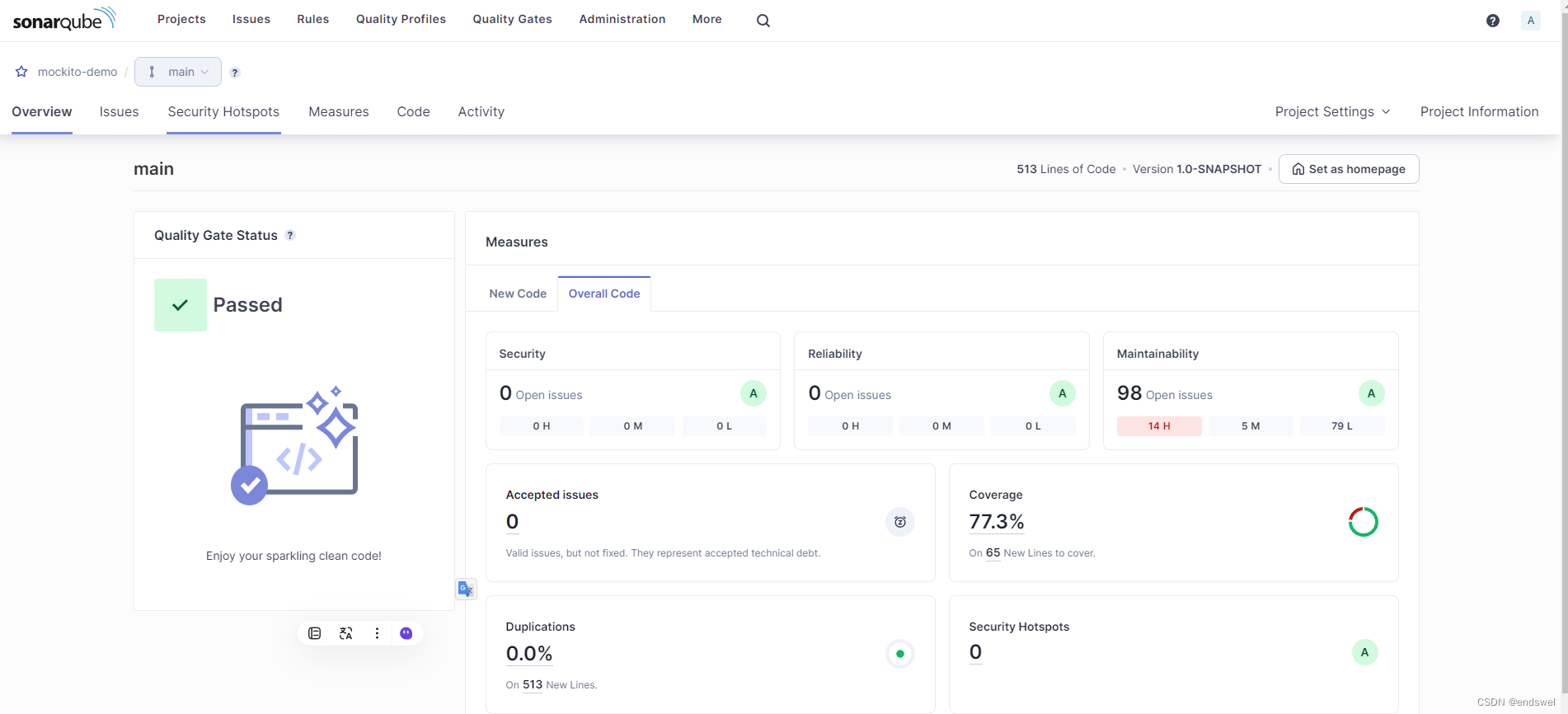Click the 79 L low maintainability count

click(x=1342, y=426)
